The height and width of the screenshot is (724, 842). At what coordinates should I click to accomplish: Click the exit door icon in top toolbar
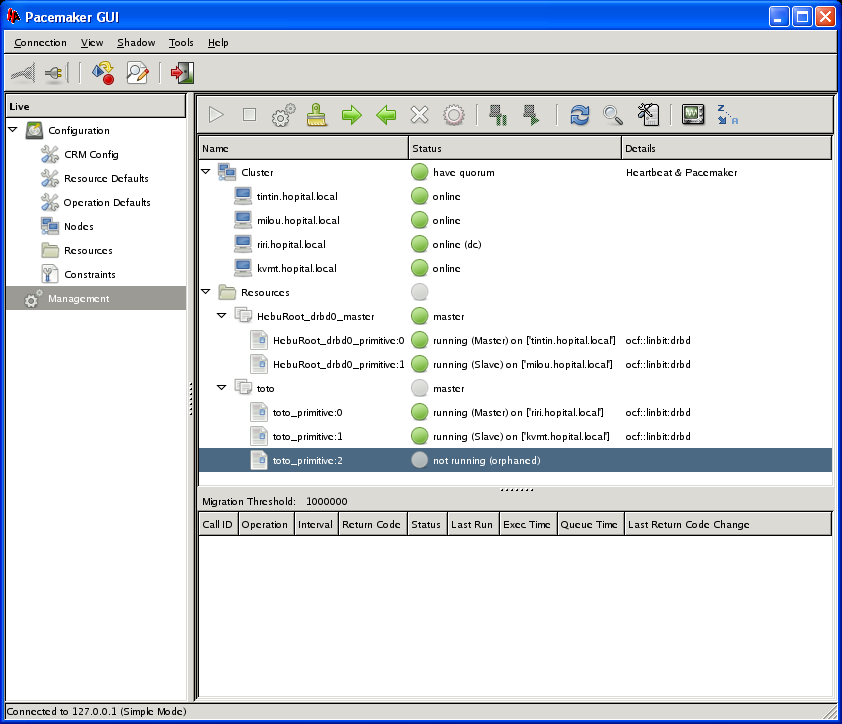(182, 72)
